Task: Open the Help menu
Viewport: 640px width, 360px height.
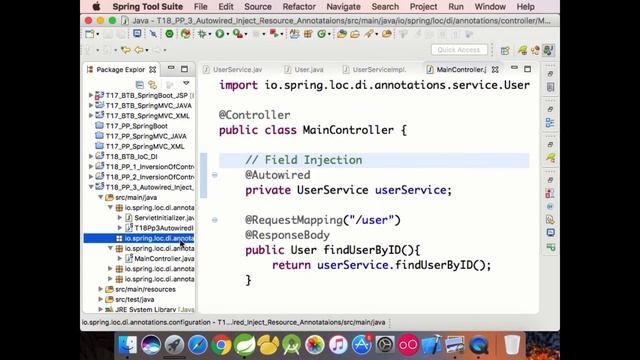Action: pos(525,7)
